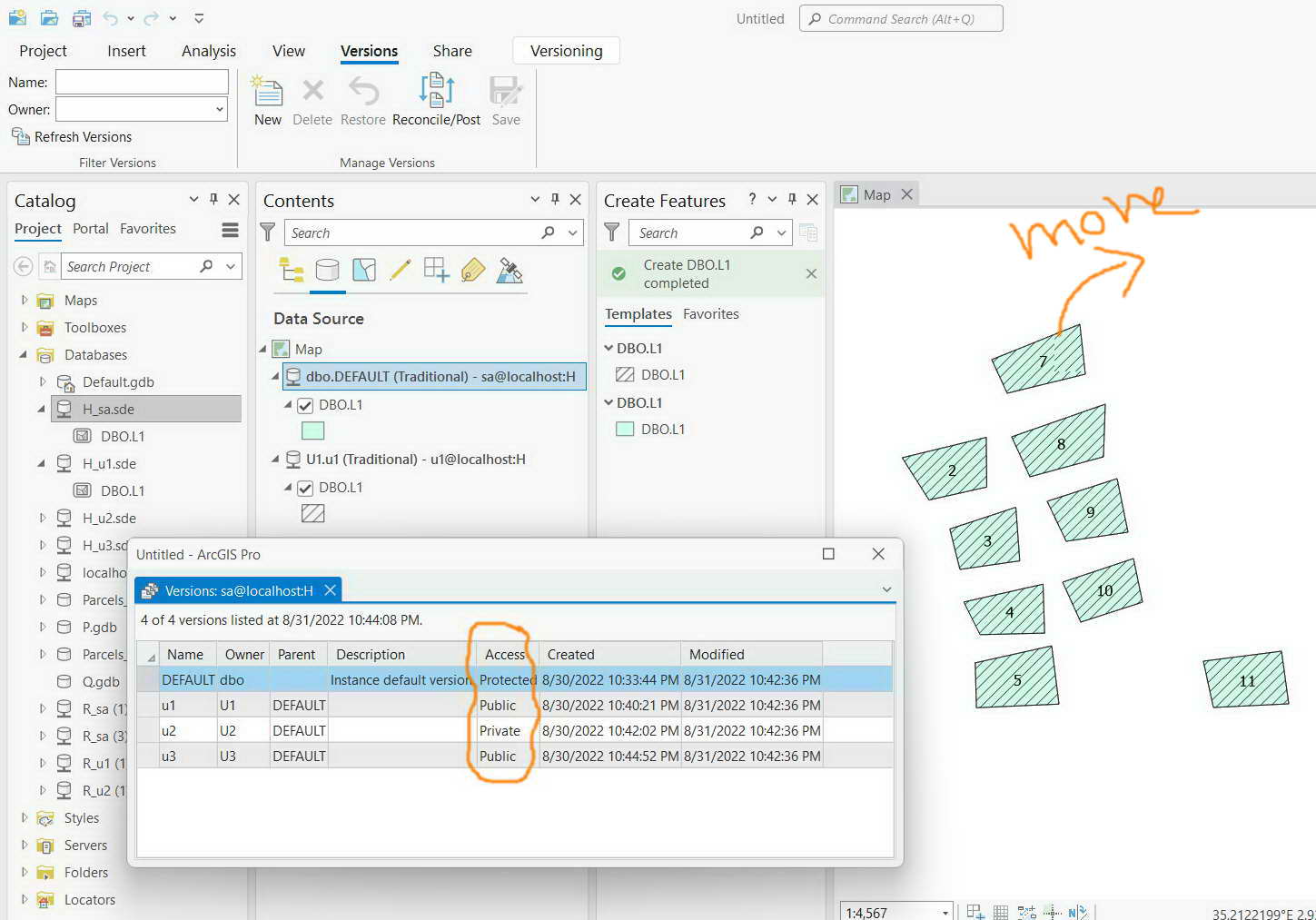Collapse the Databases node in Catalog
This screenshot has height=920, width=1316.
click(x=24, y=354)
